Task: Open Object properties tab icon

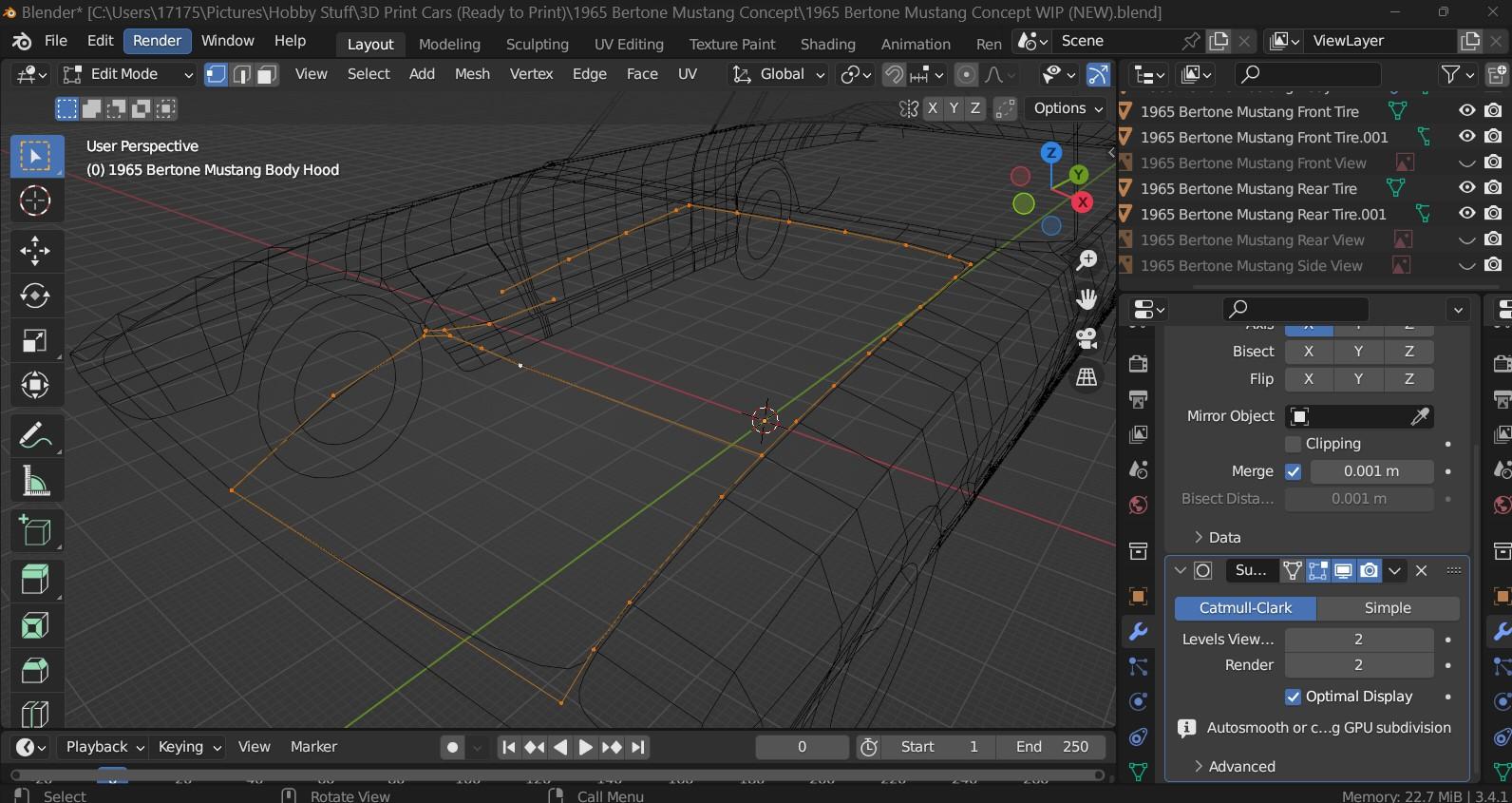Action: [1138, 596]
